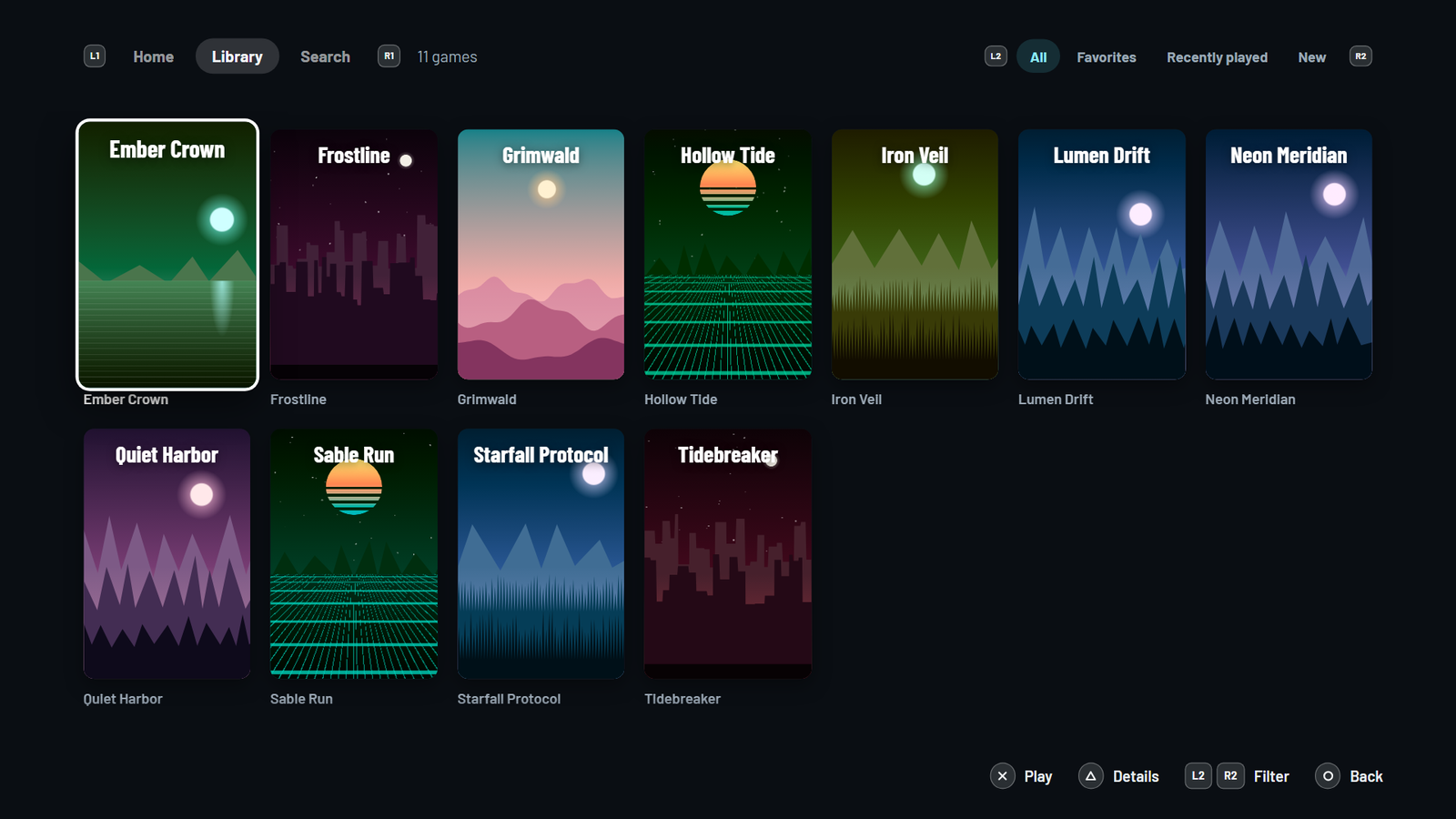Go to the Home tab
This screenshot has height=819, width=1456.
click(x=153, y=56)
